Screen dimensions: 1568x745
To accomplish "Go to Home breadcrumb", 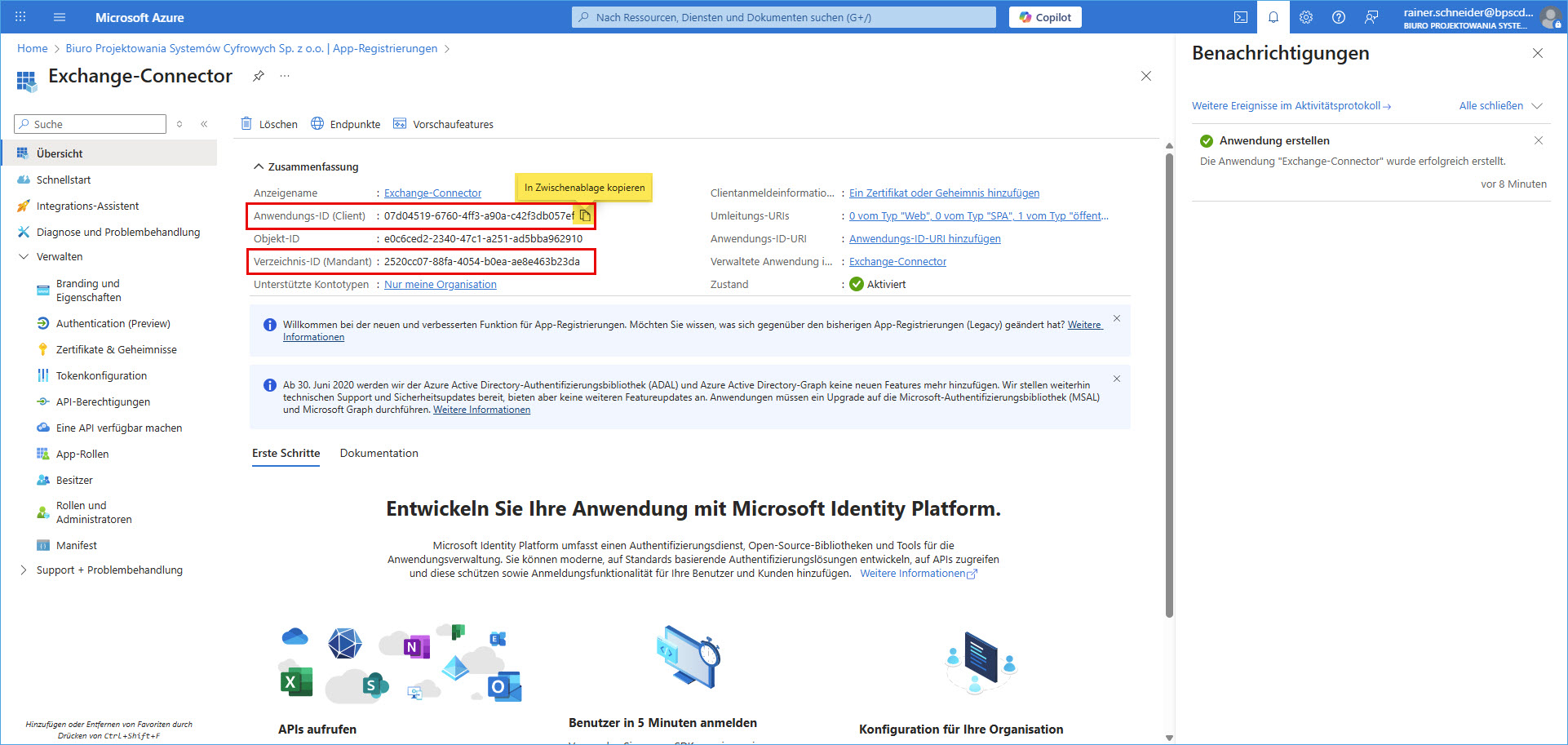I will (x=33, y=48).
